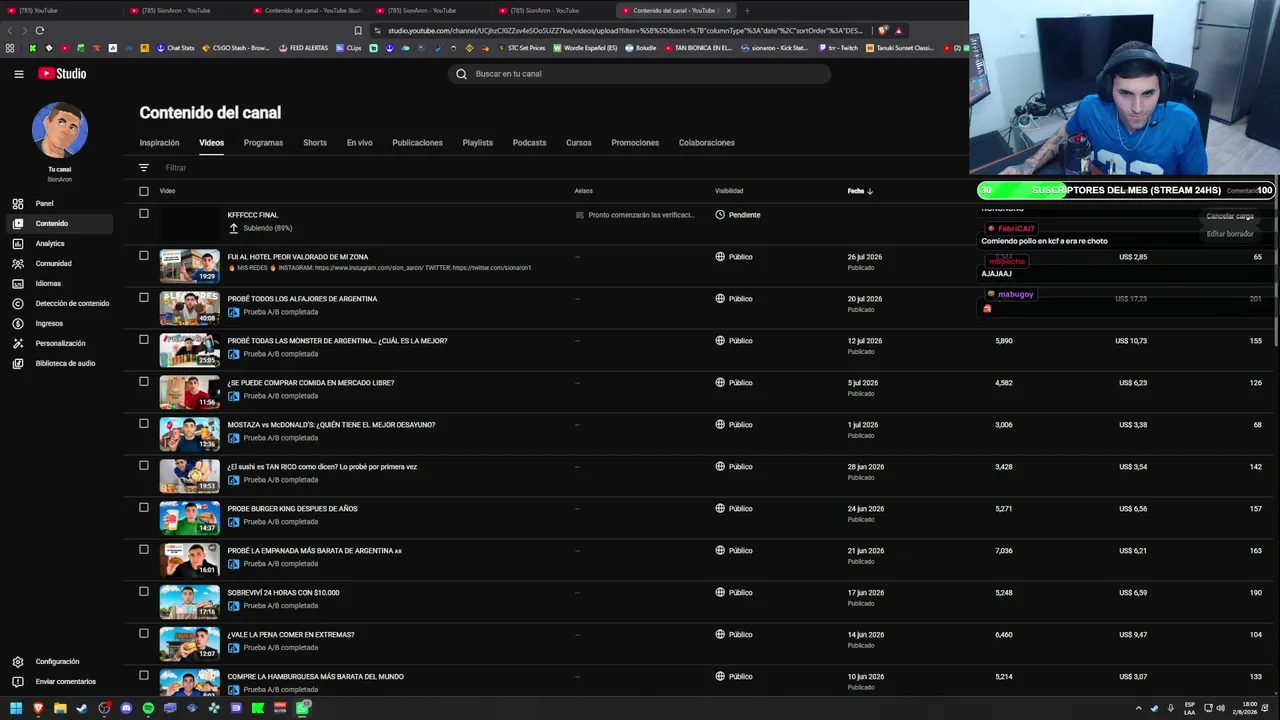Switch to the Programas tab
Image resolution: width=1280 pixels, height=720 pixels.
[x=263, y=143]
